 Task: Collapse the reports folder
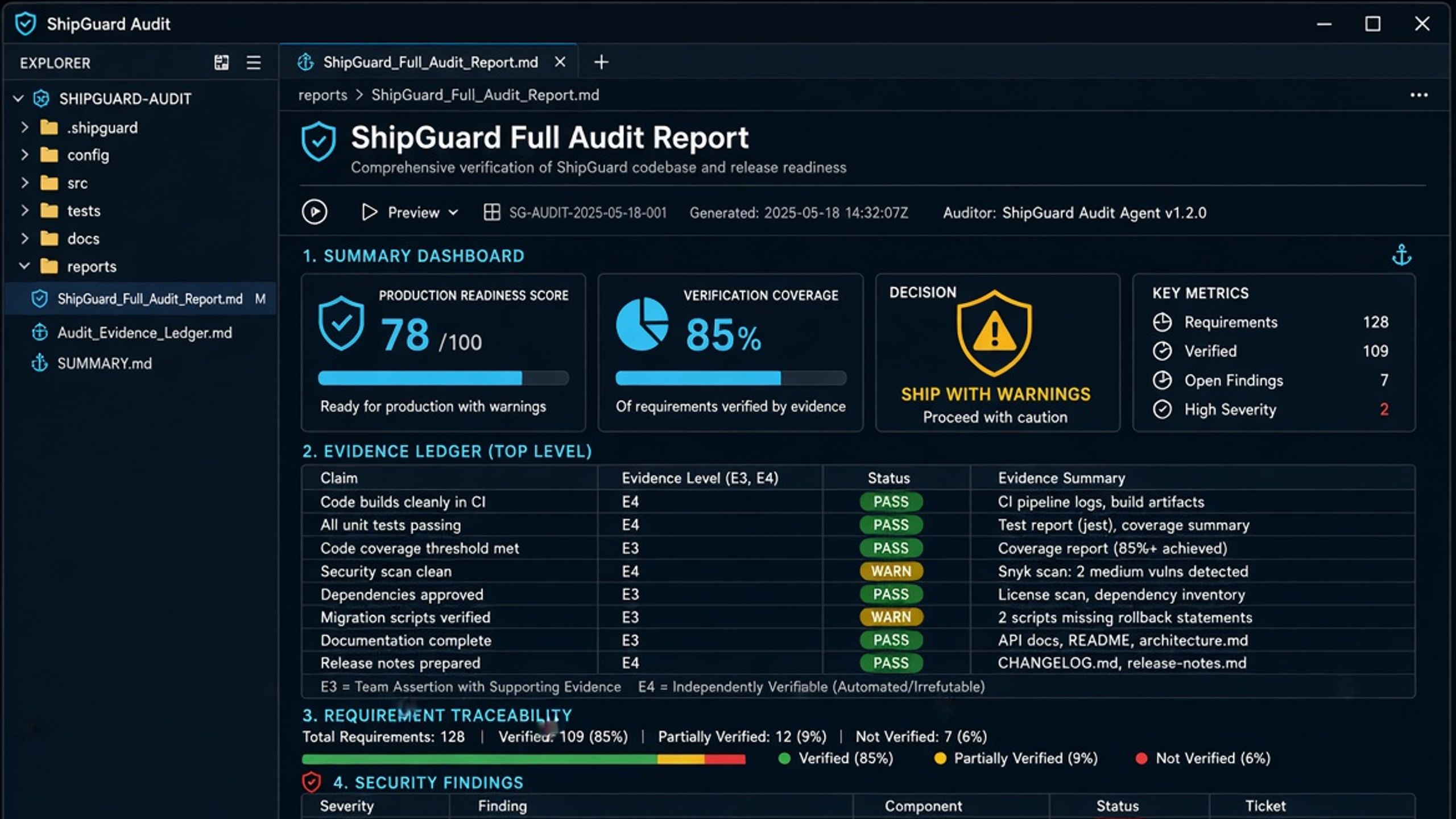coord(24,266)
